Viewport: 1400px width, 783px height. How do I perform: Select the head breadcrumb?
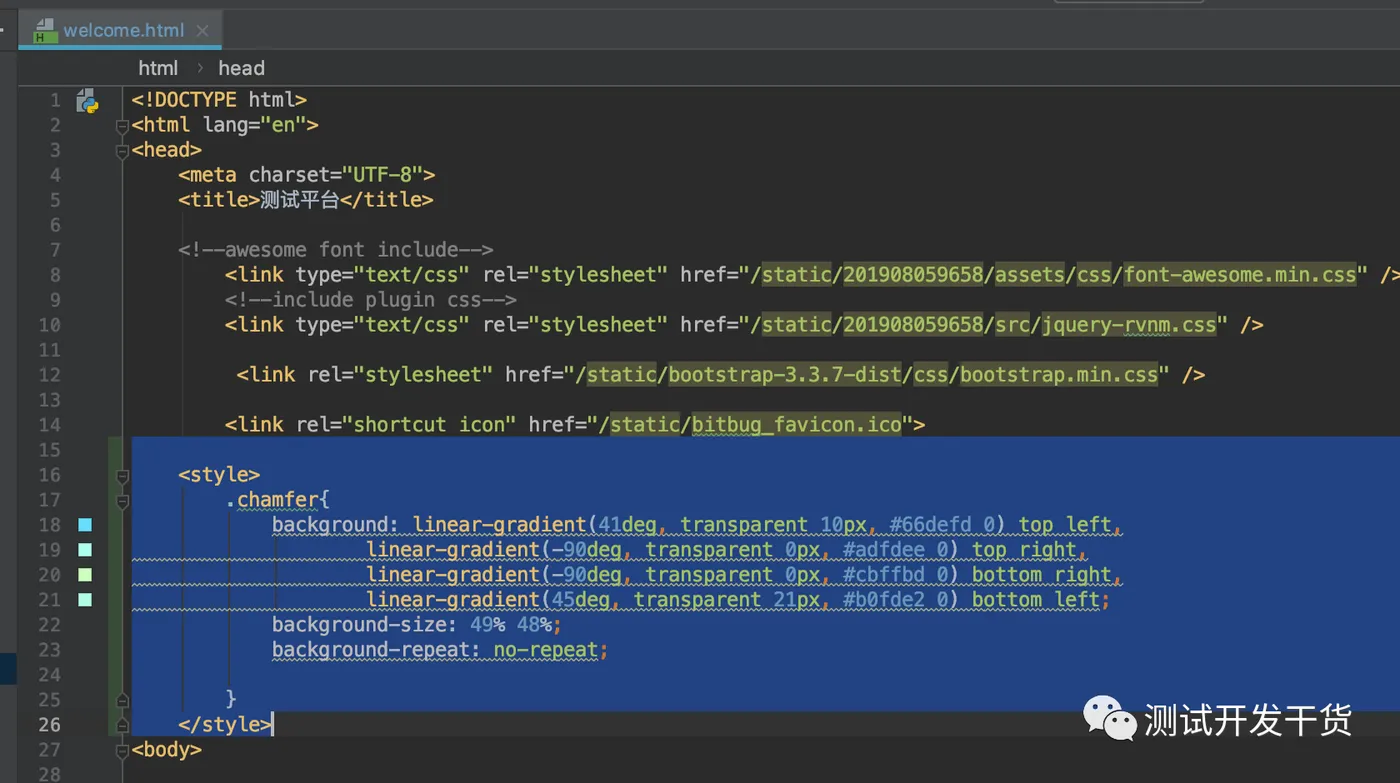click(x=241, y=68)
